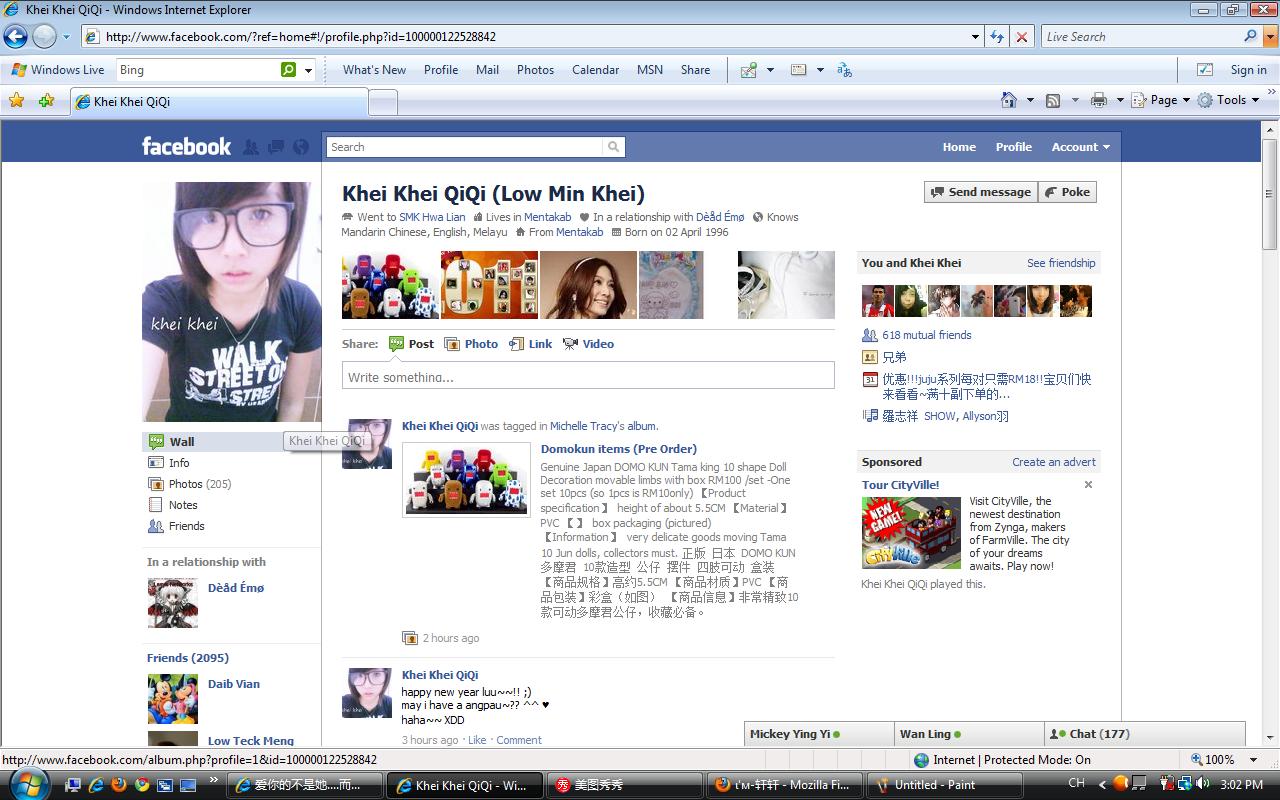The width and height of the screenshot is (1280, 800).
Task: Click Home in Facebook header
Action: point(959,147)
